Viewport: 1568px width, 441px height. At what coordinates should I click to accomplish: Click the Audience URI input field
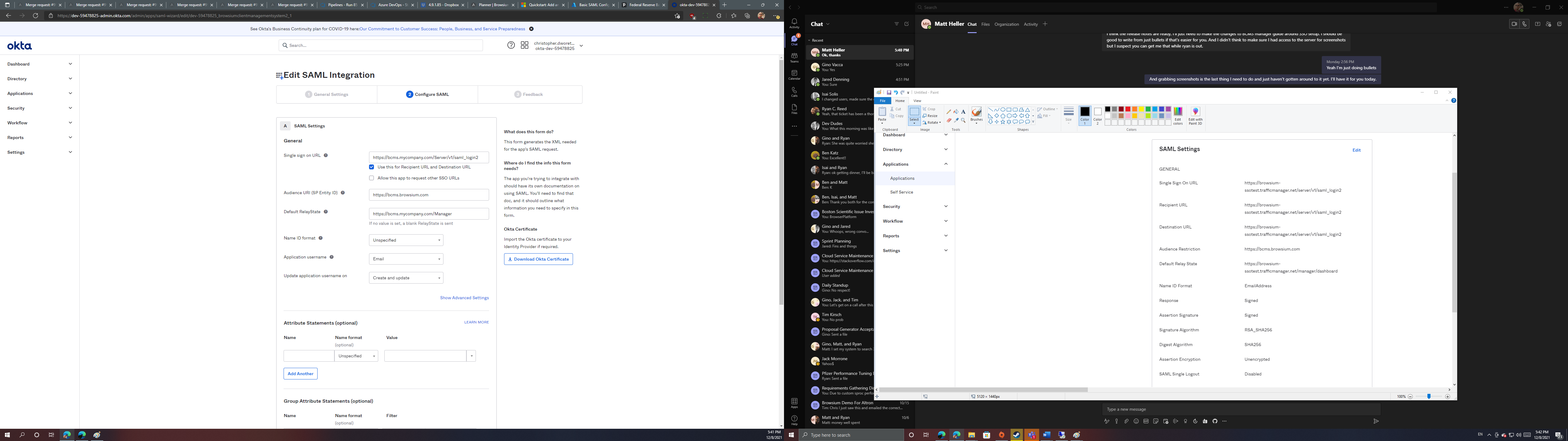coord(428,195)
